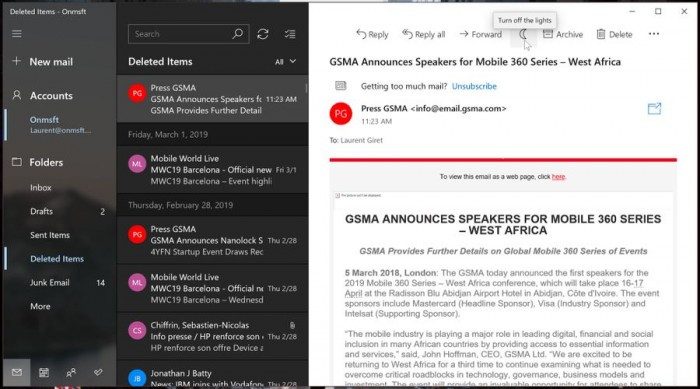The width and height of the screenshot is (700, 389).
Task: Open the People app icon
Action: point(71,372)
